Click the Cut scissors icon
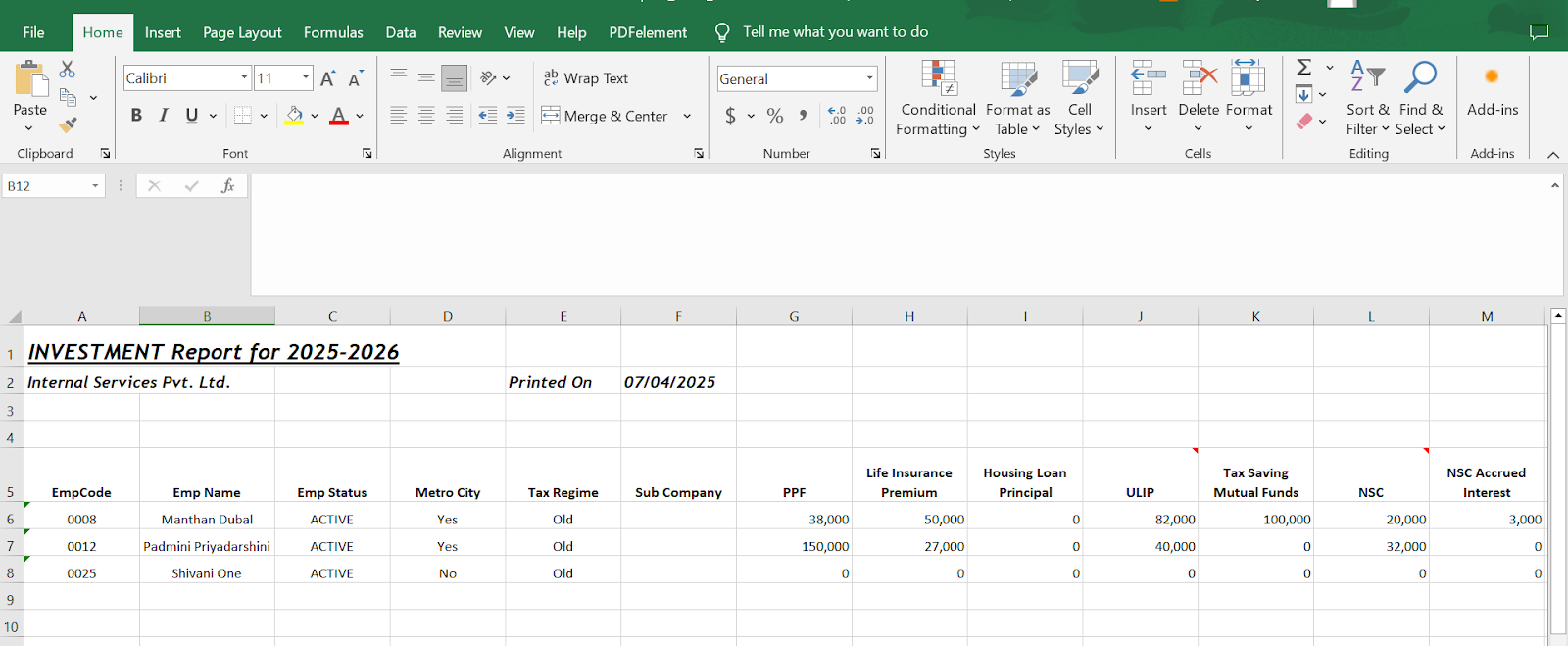The image size is (1568, 646). point(67,70)
